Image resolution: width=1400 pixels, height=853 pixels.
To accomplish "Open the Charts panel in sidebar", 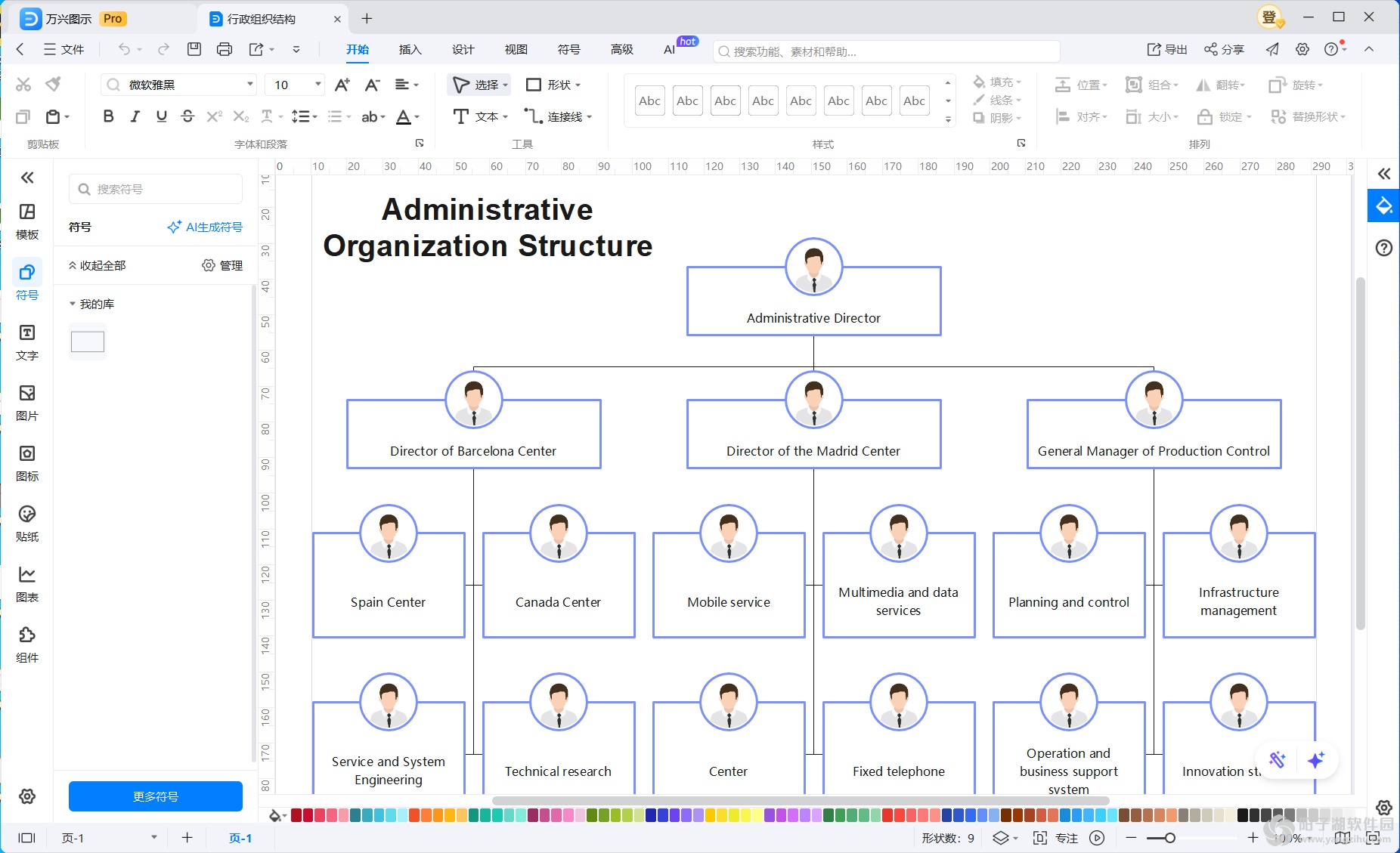I will tap(27, 583).
